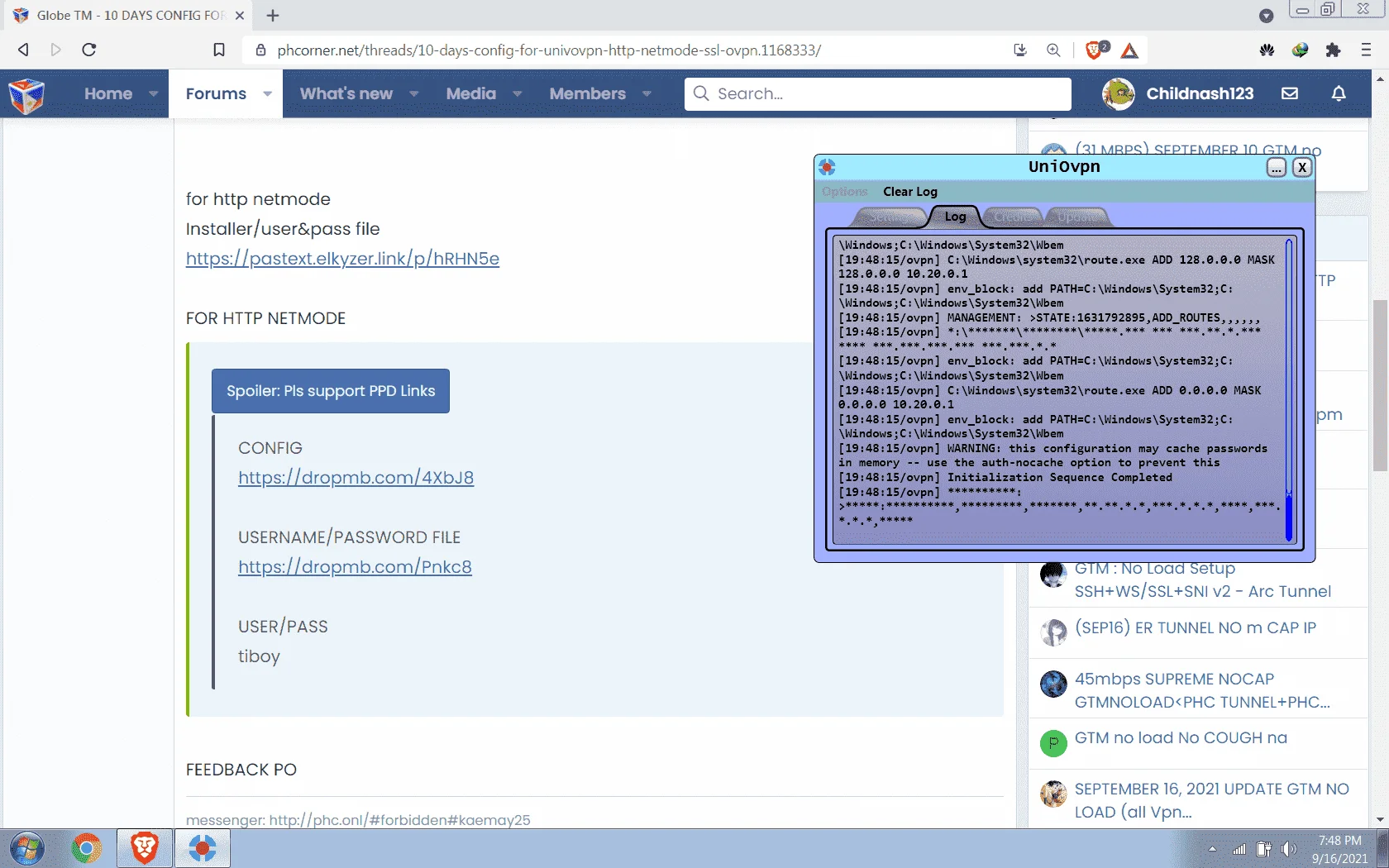Reload the current page
This screenshot has height=868, width=1389.
[89, 50]
